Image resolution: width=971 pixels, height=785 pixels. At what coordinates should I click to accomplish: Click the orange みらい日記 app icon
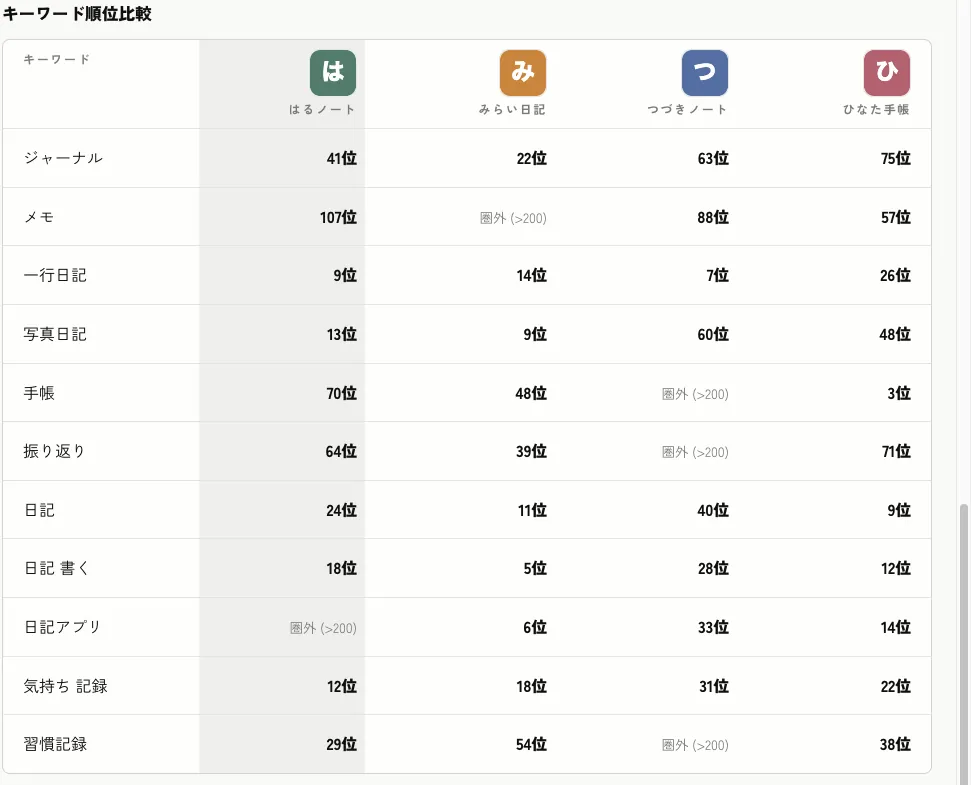(523, 73)
